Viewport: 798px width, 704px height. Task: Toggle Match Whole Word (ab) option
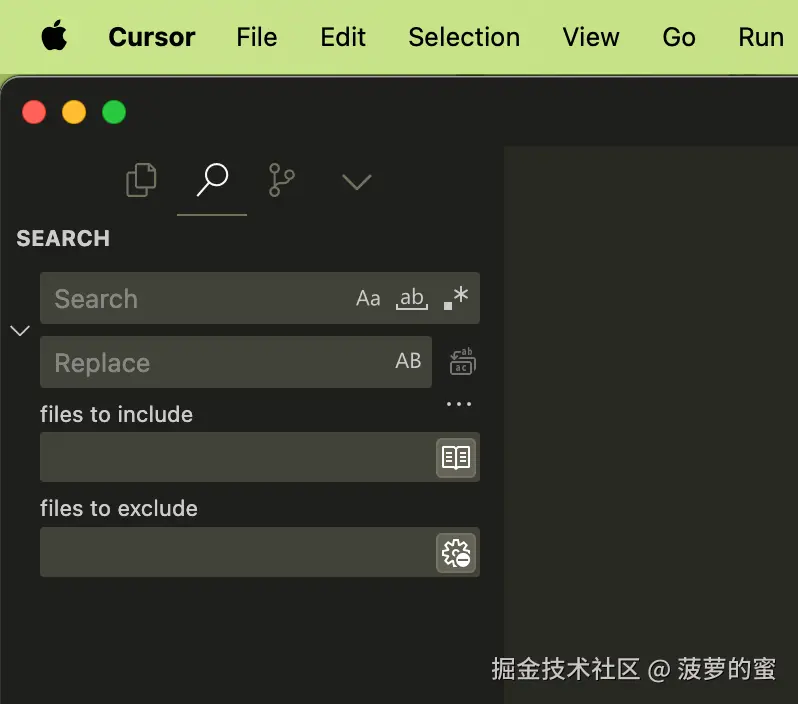tap(412, 298)
